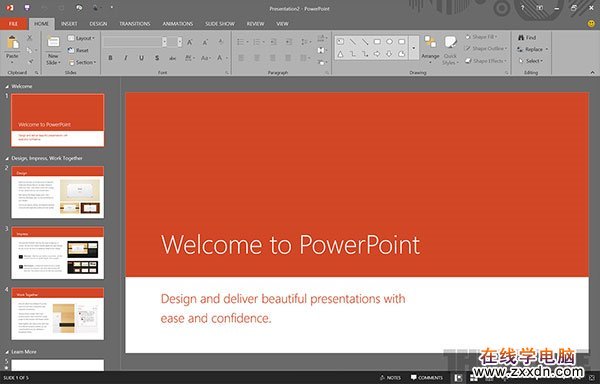Switch to the REVIEW tab

[255, 24]
